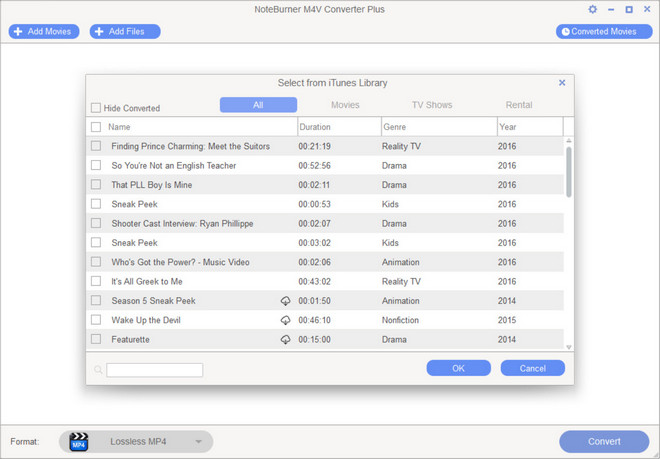Click duration 00:43:02 cell
660x459 pixels.
pos(314,281)
